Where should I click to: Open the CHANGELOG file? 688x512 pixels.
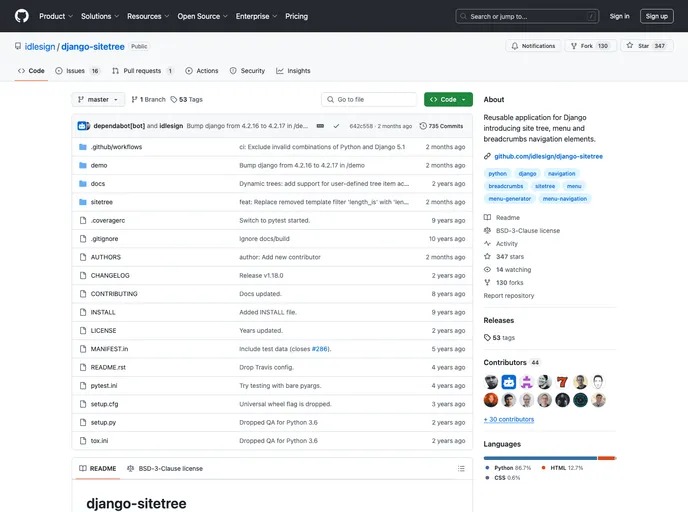tap(110, 276)
